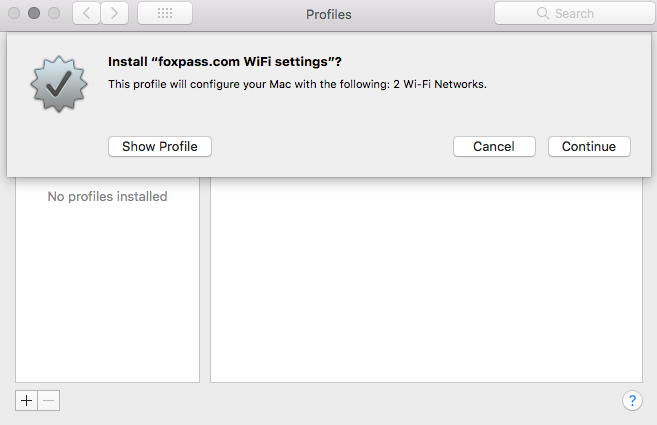Click the Profiles window title

pyautogui.click(x=328, y=14)
